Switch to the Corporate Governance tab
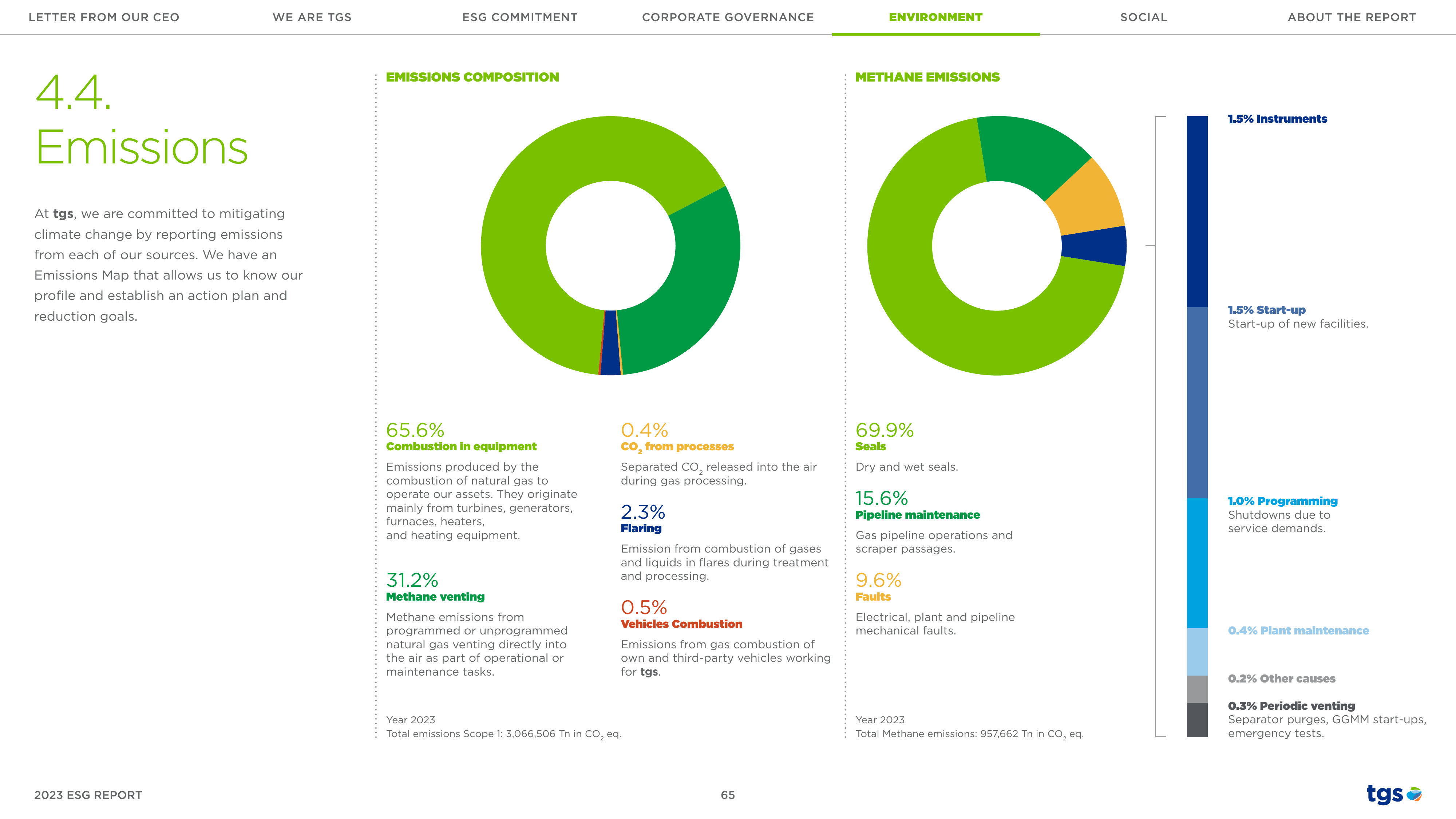 (x=728, y=17)
